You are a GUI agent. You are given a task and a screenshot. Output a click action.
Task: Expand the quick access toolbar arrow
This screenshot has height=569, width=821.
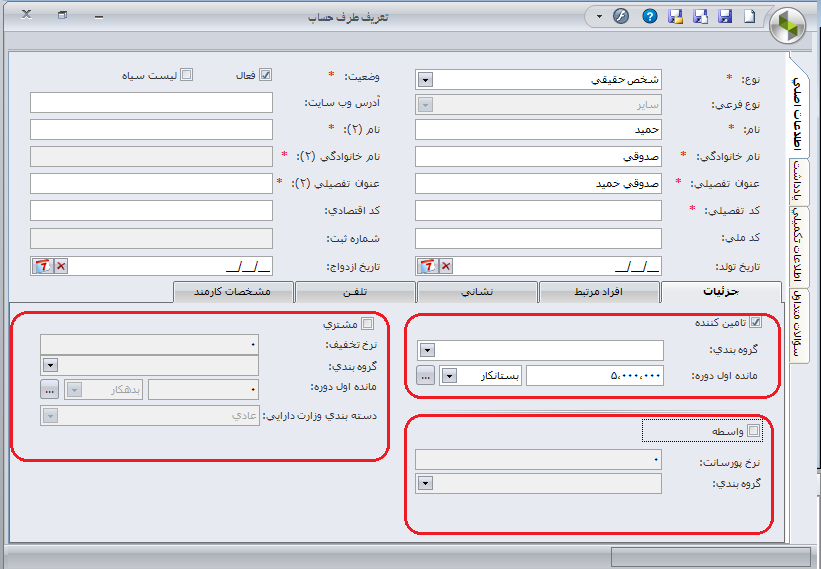coord(600,16)
